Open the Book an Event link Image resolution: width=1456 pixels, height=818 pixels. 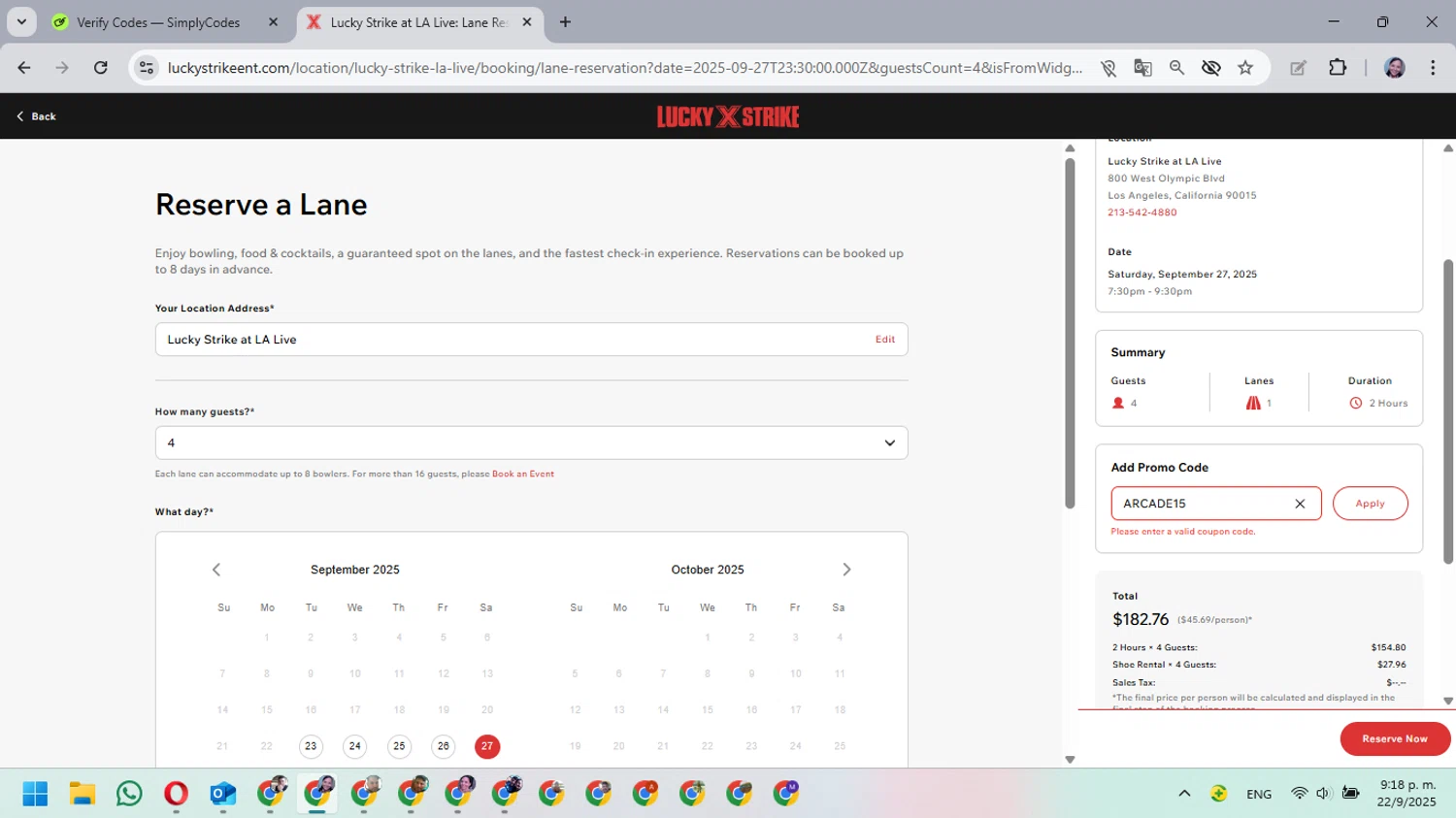click(523, 474)
